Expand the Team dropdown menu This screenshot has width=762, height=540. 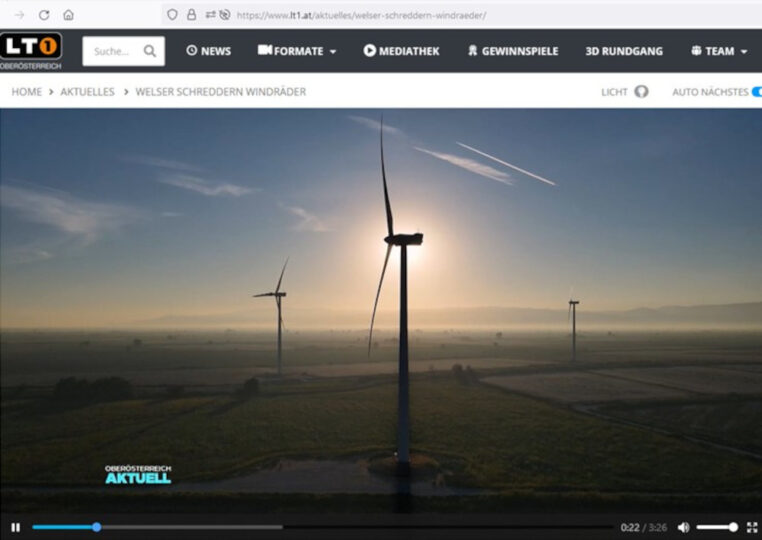pyautogui.click(x=719, y=51)
